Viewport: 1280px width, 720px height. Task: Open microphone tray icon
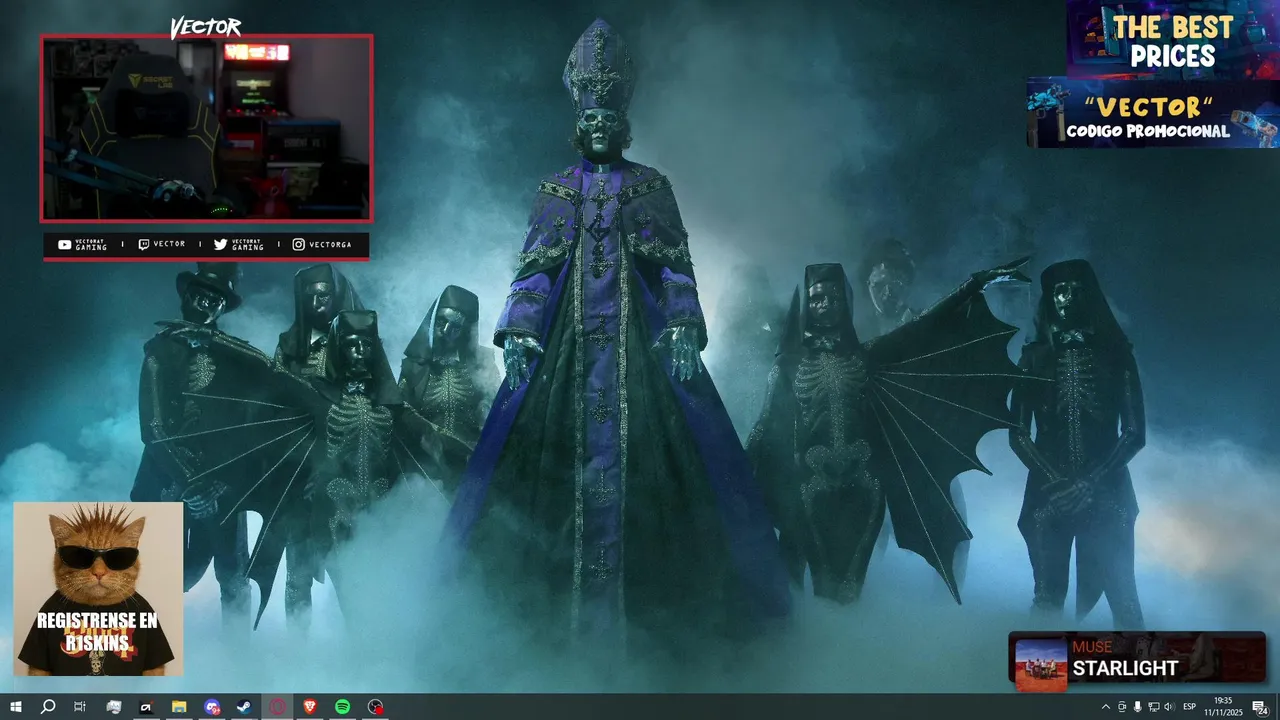pos(1137,707)
